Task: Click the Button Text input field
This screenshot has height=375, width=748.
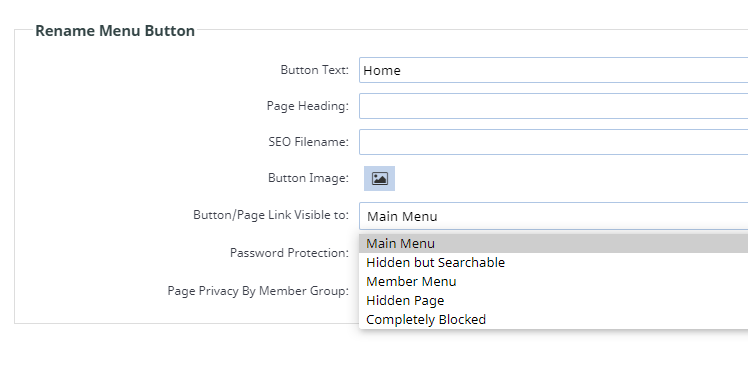Action: point(553,70)
